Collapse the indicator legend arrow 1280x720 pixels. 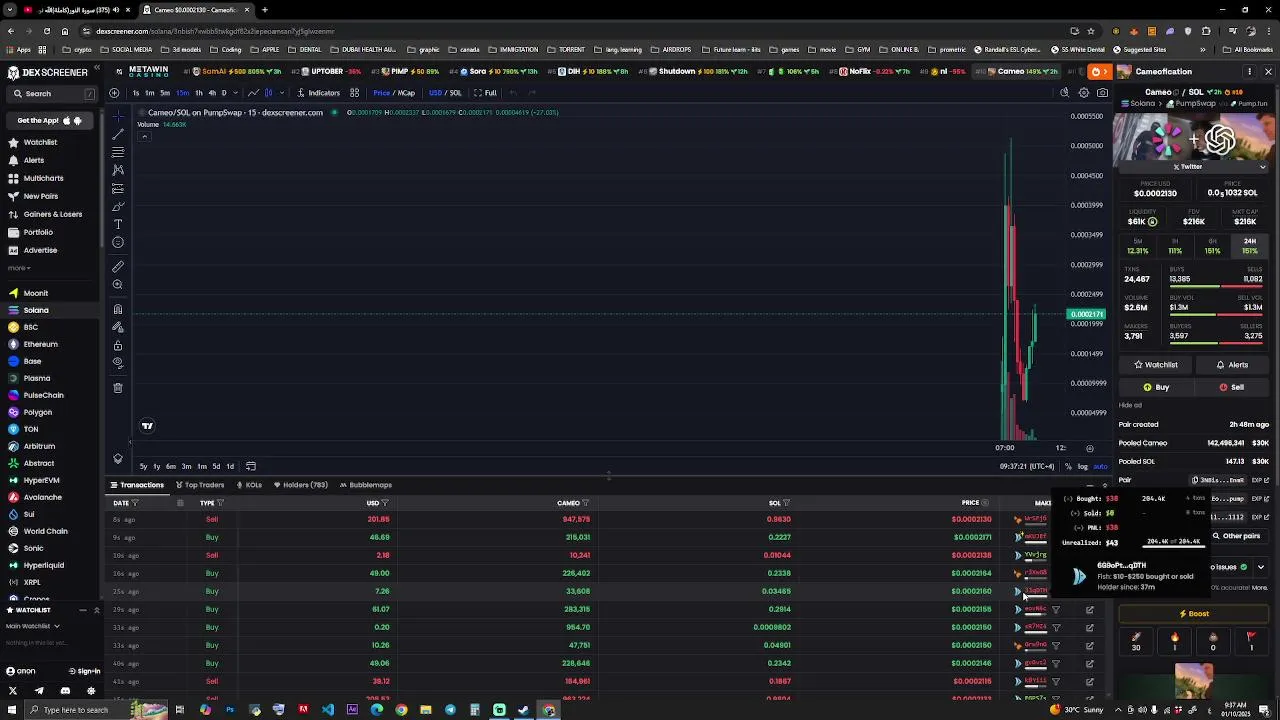click(x=144, y=136)
